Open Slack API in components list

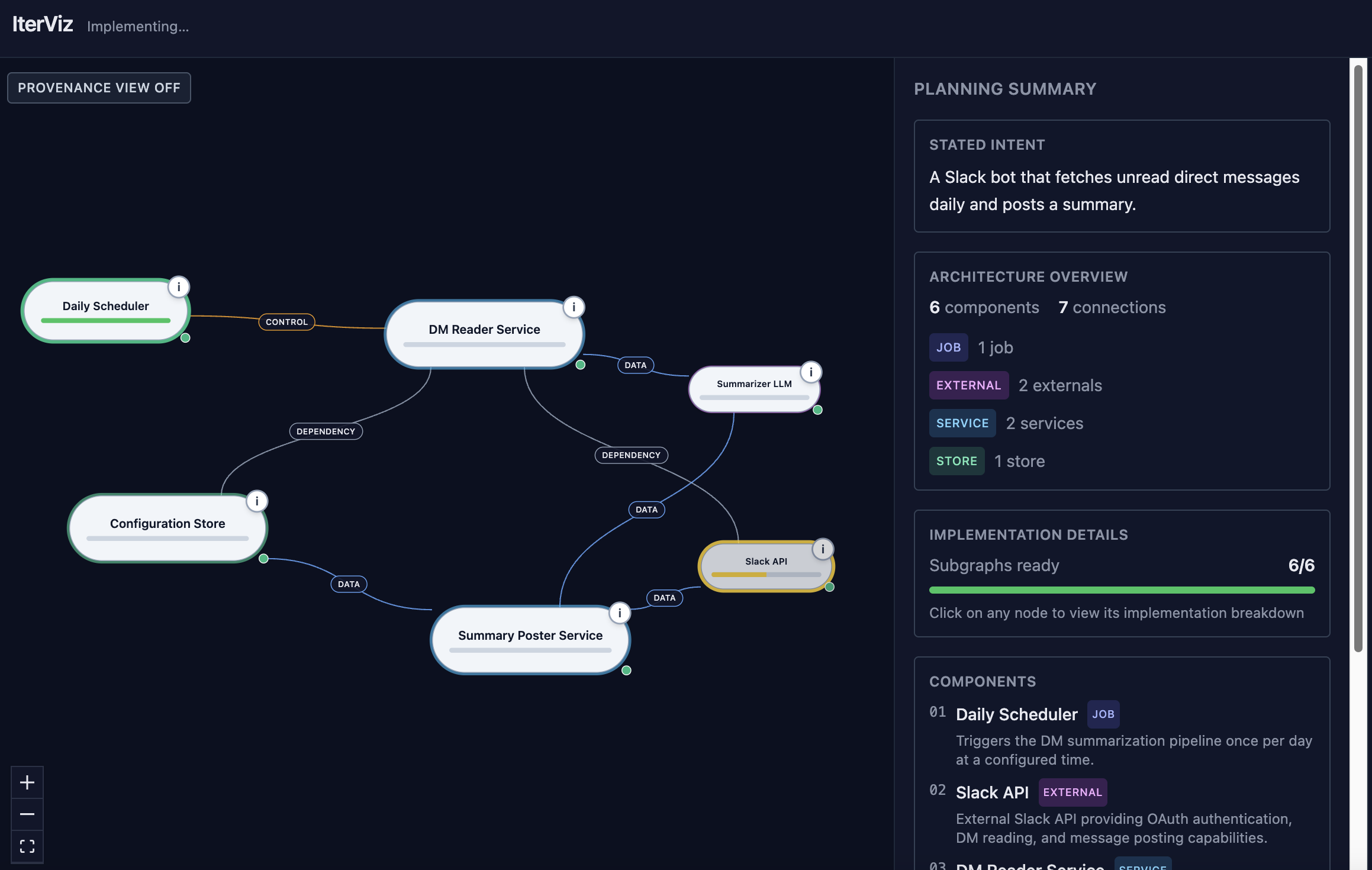point(992,792)
